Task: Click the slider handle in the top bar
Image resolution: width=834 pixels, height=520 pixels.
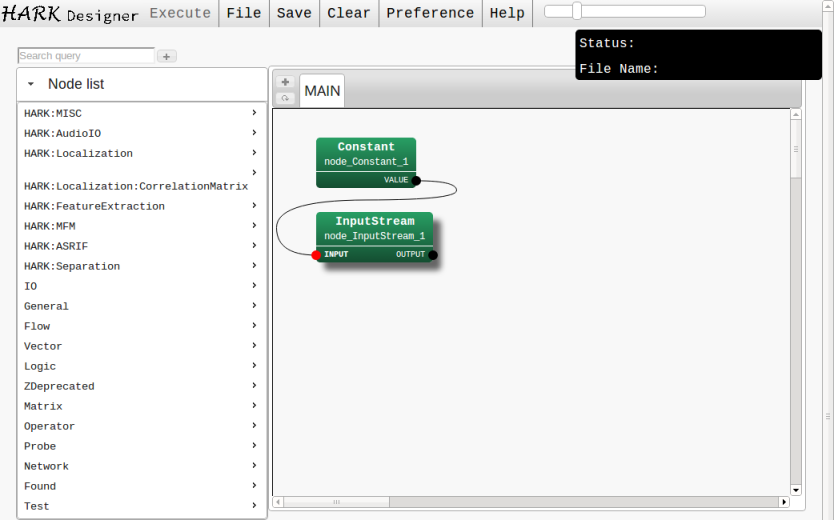Action: click(577, 11)
